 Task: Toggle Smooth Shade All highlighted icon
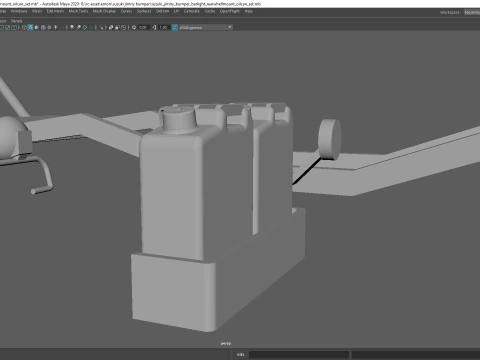click(x=30, y=27)
